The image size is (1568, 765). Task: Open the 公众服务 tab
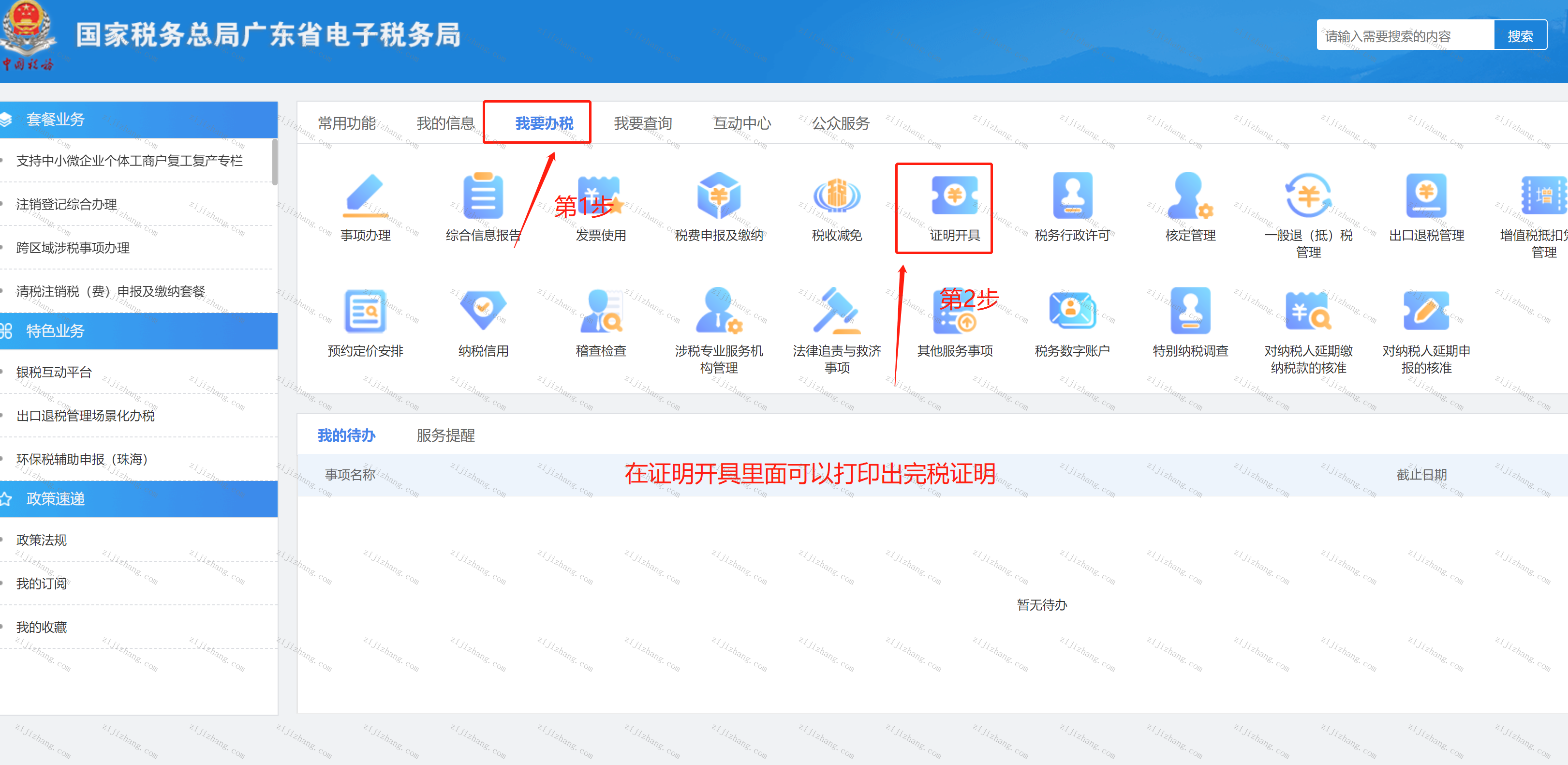coord(841,124)
